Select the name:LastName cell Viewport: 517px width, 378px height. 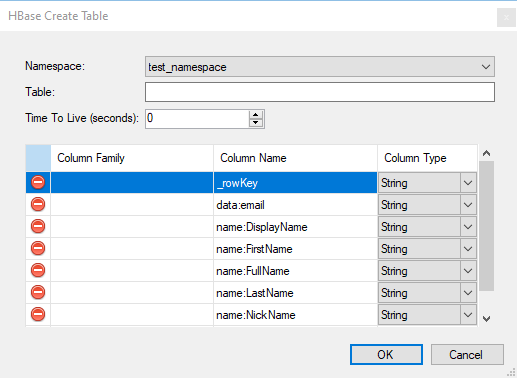tap(295, 293)
